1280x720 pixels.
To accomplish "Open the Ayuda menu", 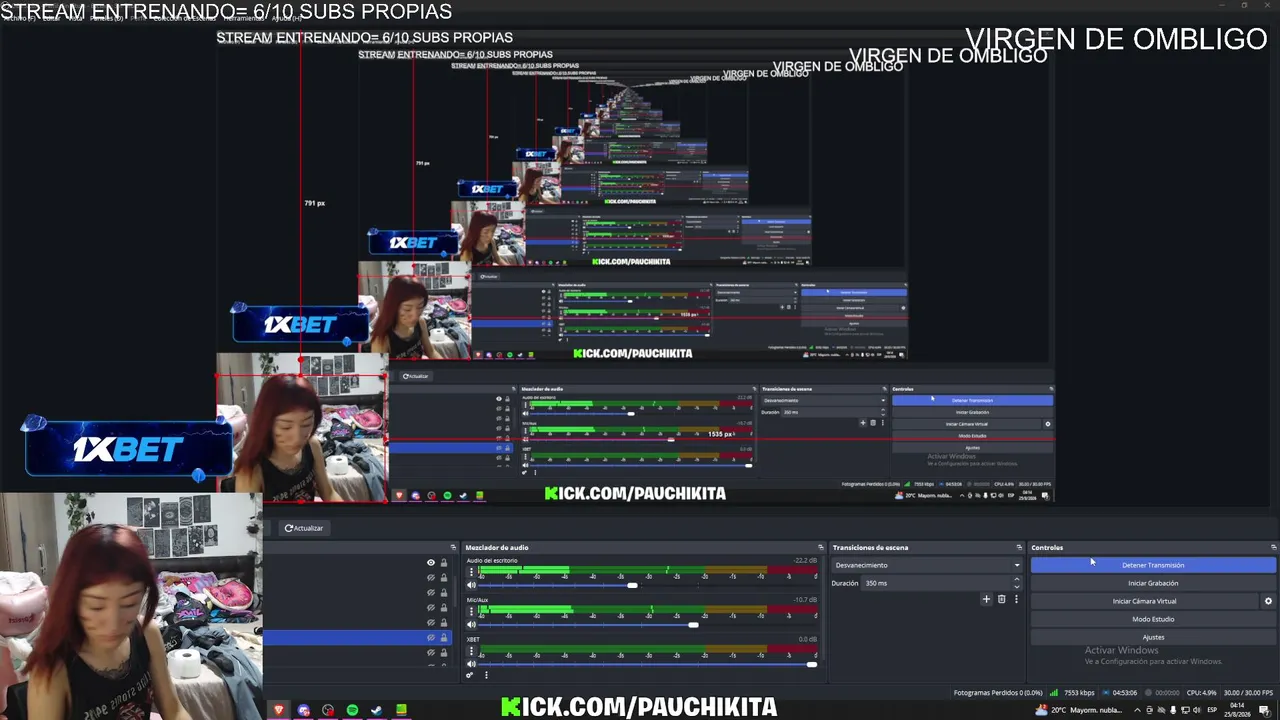I will coord(285,18).
